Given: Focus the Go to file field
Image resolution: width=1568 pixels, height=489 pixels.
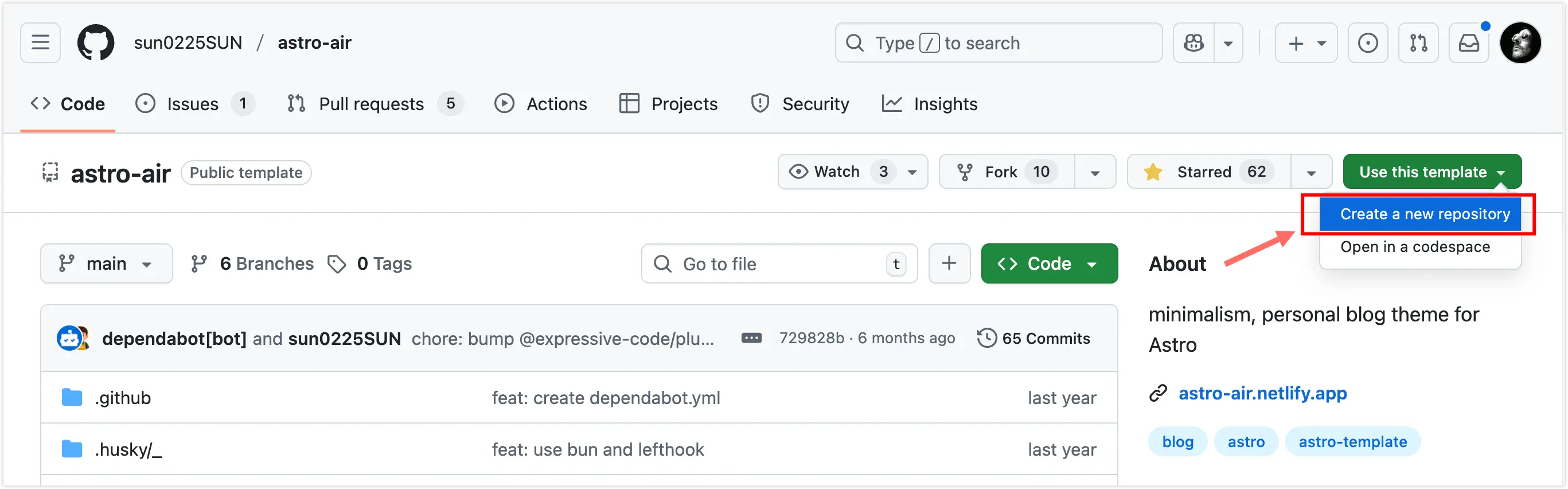Looking at the screenshot, I should coord(779,263).
